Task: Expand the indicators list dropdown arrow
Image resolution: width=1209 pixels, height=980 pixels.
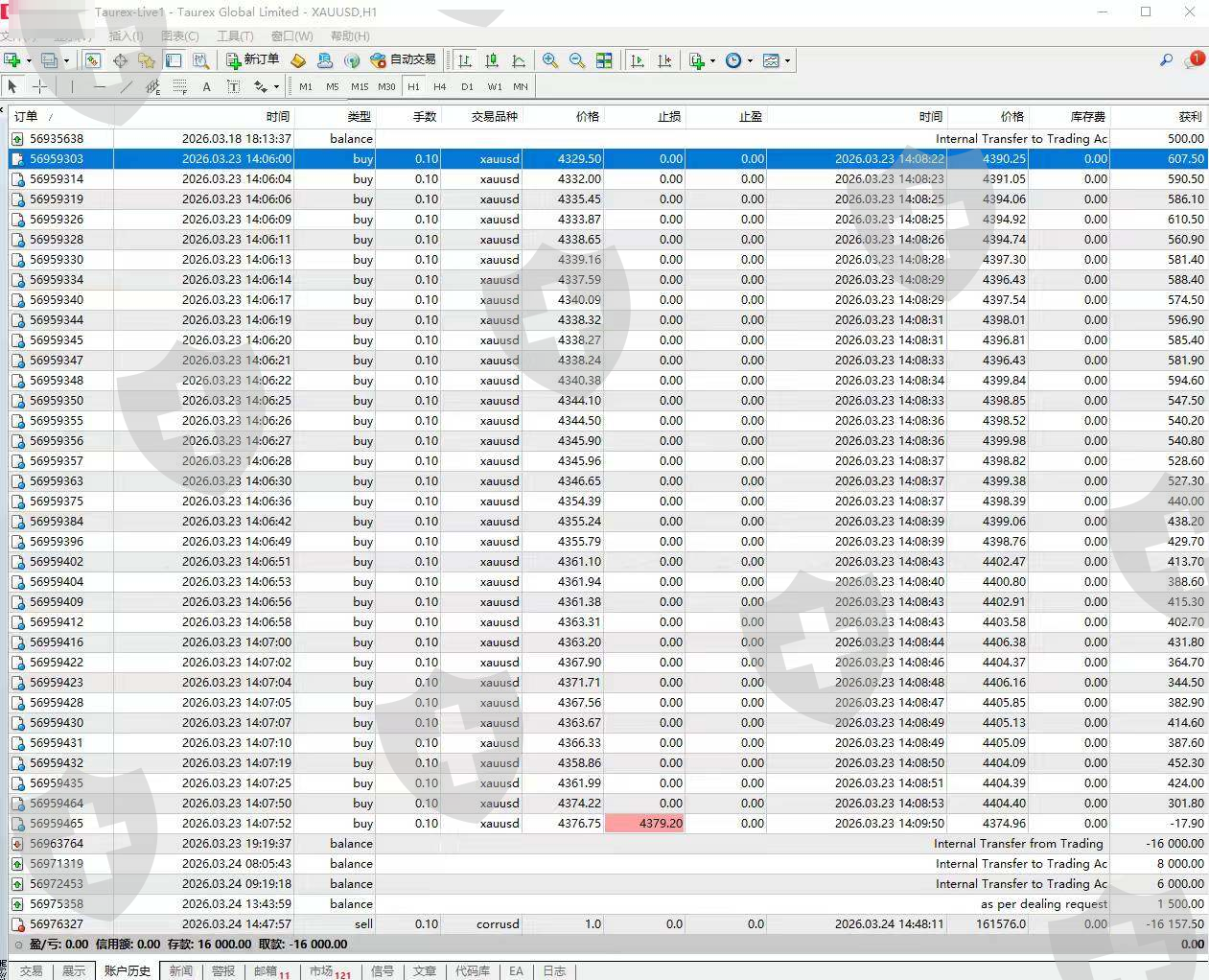Action: (712, 60)
